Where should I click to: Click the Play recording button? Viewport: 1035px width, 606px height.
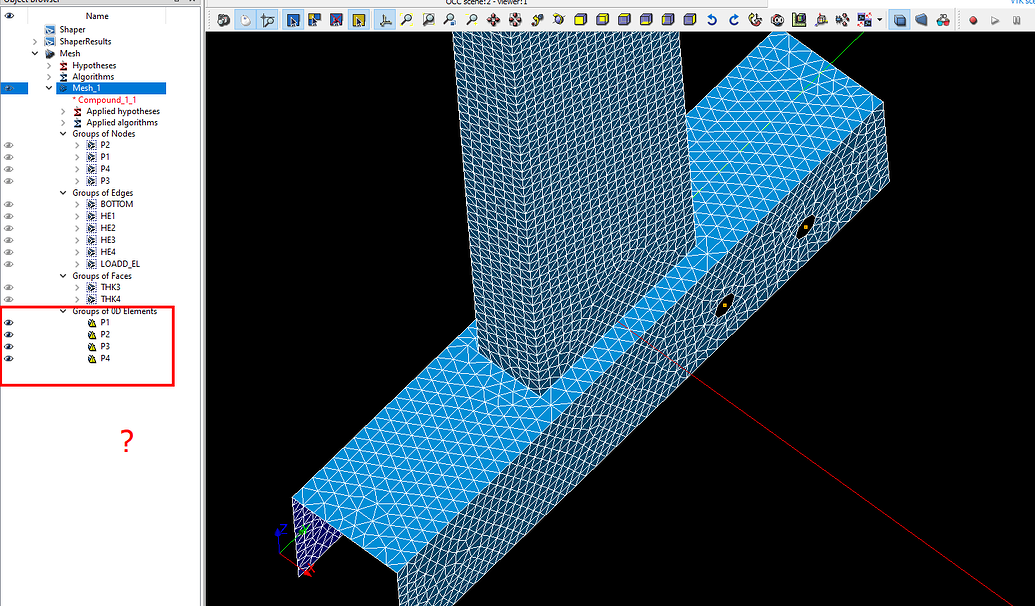pyautogui.click(x=995, y=20)
